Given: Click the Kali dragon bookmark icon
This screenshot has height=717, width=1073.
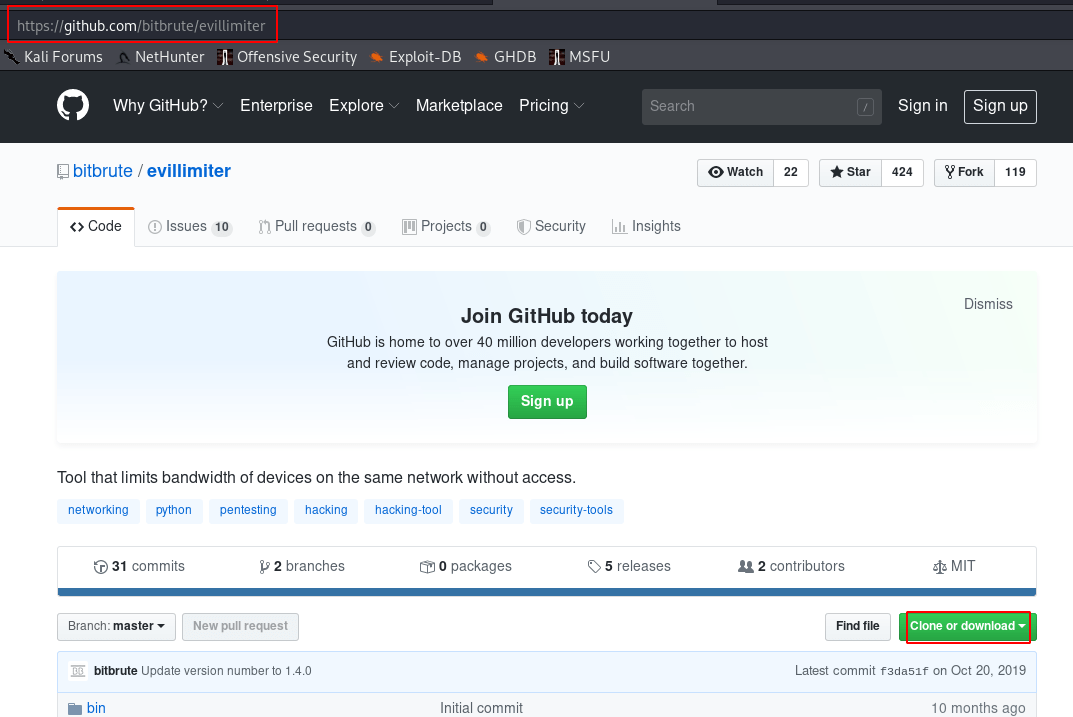Looking at the screenshot, I should (11, 57).
